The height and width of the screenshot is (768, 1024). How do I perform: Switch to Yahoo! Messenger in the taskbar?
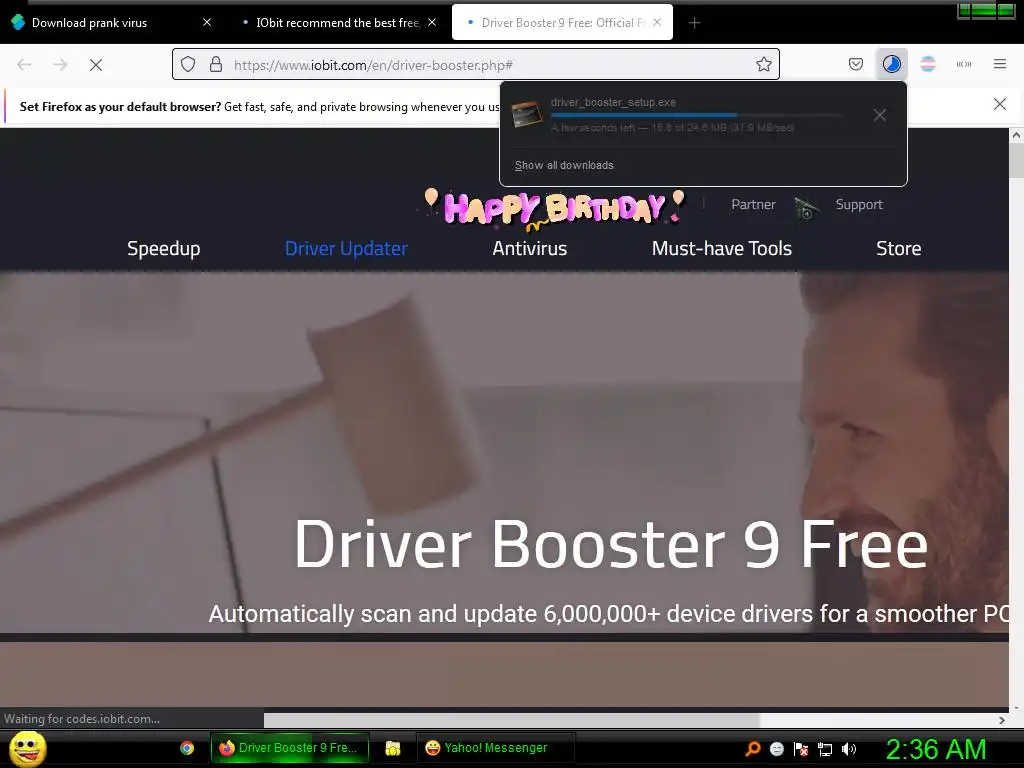point(495,748)
